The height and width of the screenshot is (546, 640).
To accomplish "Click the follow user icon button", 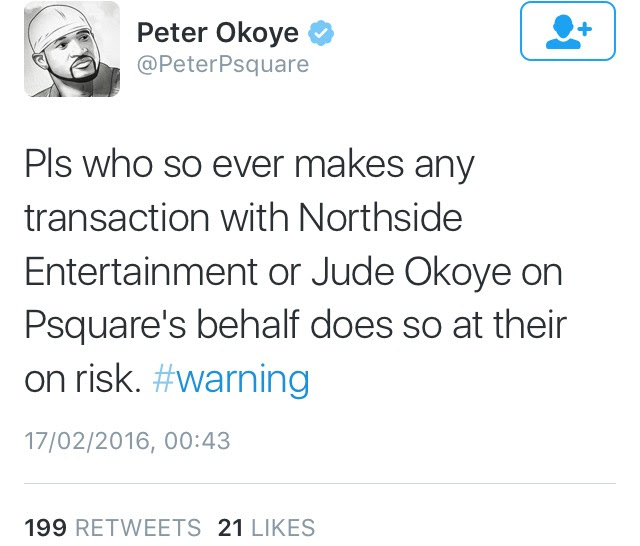I will pyautogui.click(x=568, y=31).
